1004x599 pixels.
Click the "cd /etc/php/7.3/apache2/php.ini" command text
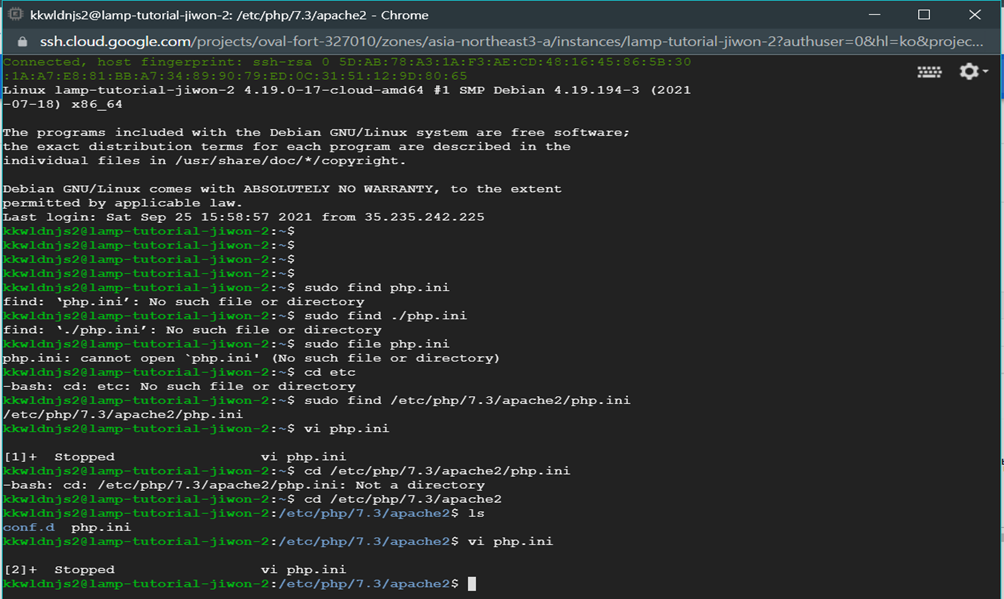click(x=437, y=471)
